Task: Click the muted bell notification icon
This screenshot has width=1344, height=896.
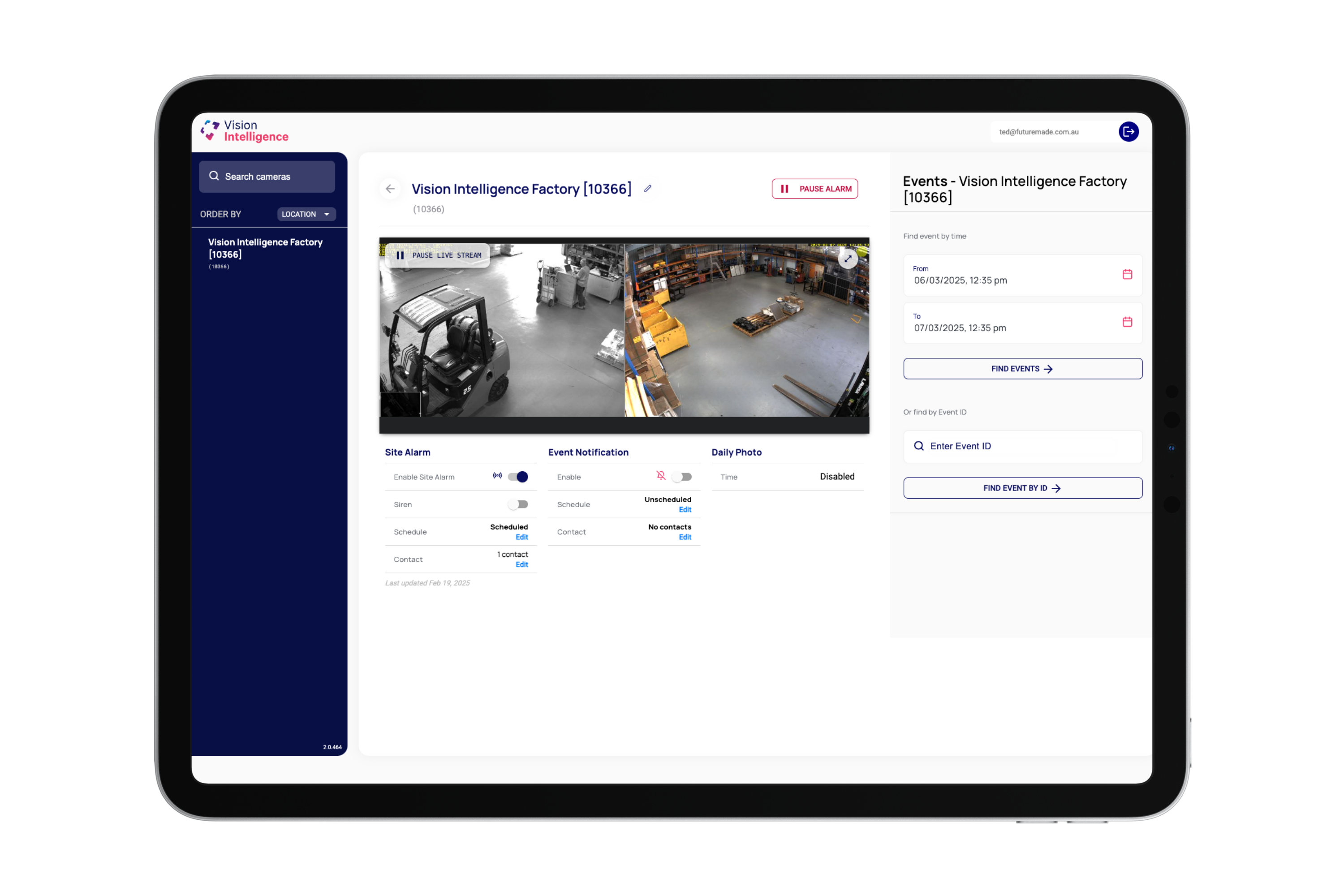Action: point(660,475)
